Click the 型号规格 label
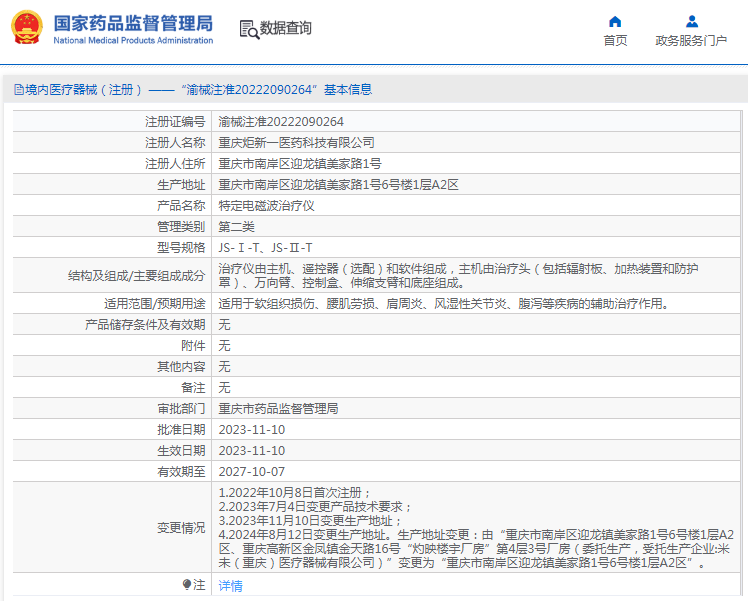 pos(181,248)
